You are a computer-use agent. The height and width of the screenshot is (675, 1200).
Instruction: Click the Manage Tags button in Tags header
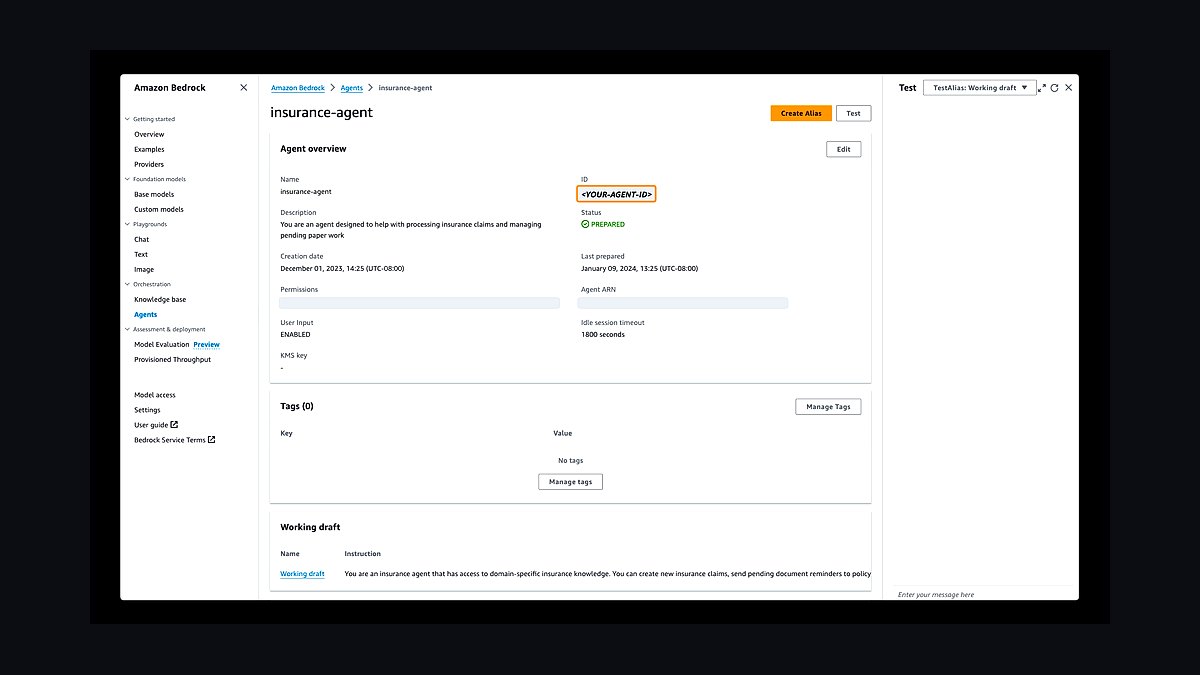[828, 406]
